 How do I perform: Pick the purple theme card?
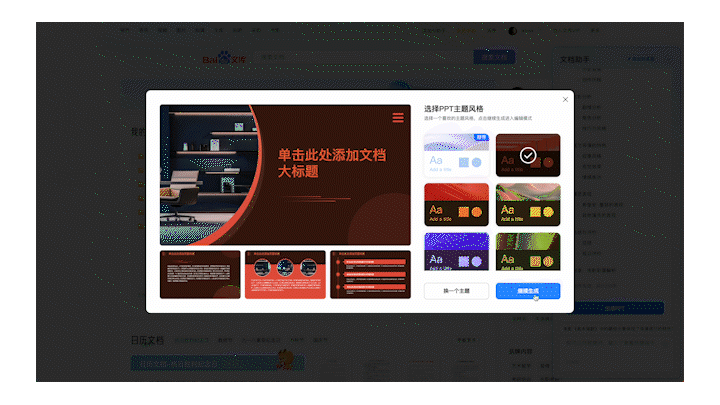(x=456, y=251)
